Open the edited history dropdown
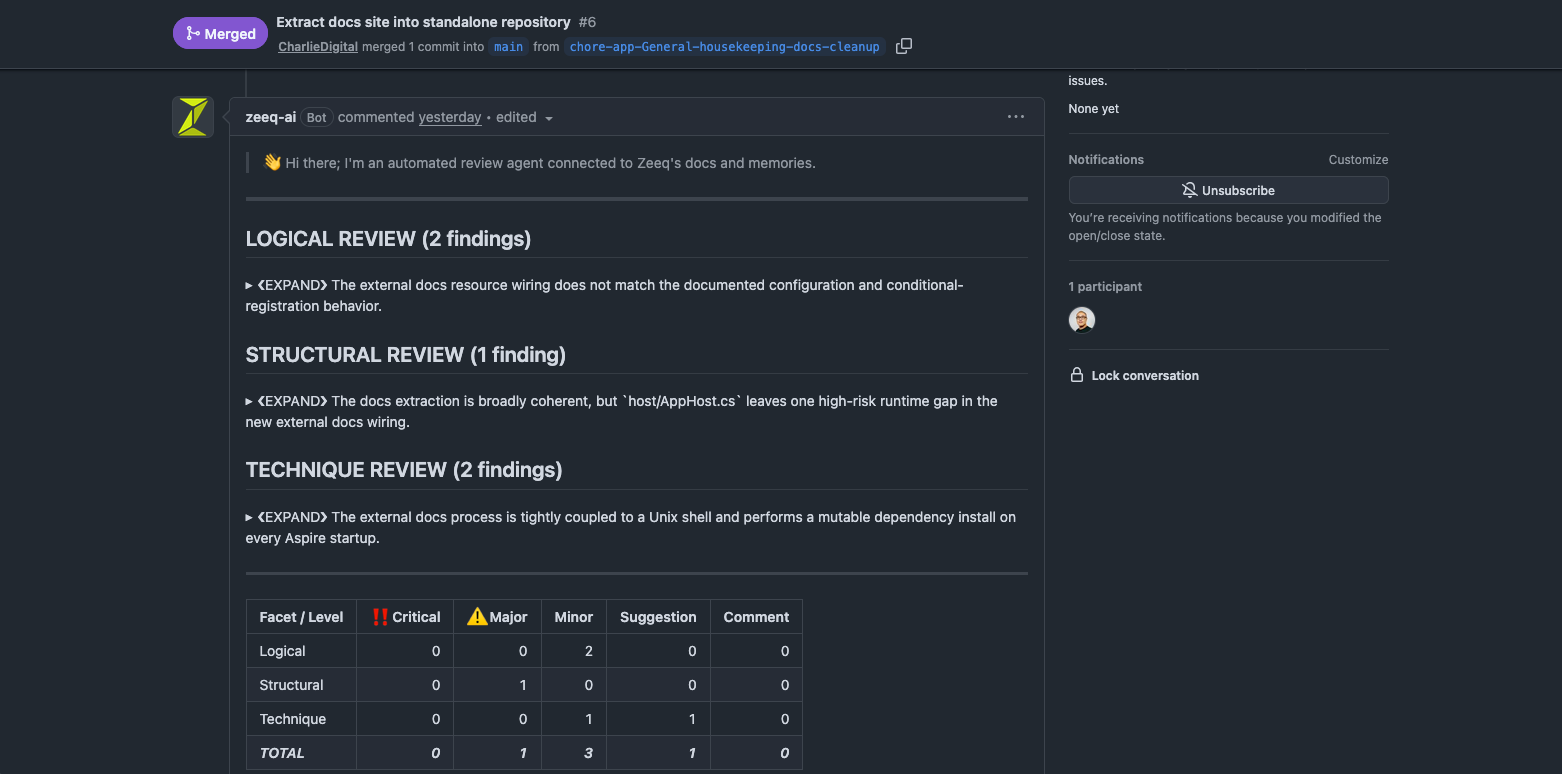 click(524, 118)
